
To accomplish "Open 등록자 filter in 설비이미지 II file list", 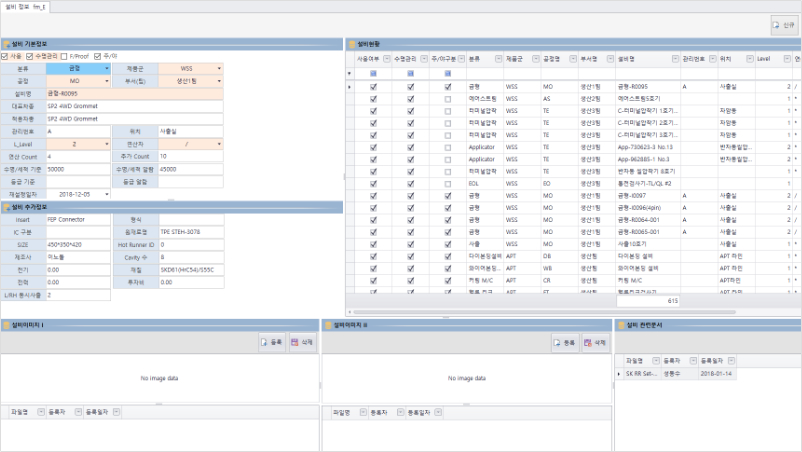I will tap(400, 412).
